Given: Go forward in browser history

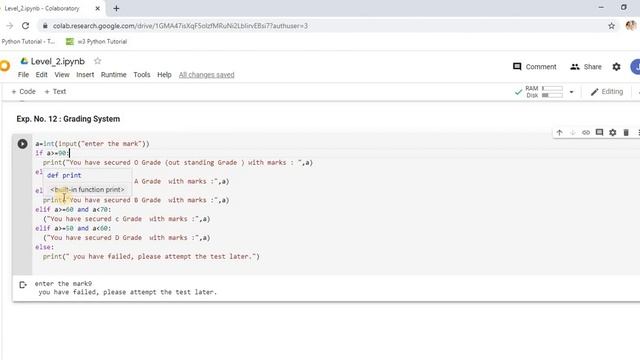Looking at the screenshot, I should coord(10,26).
